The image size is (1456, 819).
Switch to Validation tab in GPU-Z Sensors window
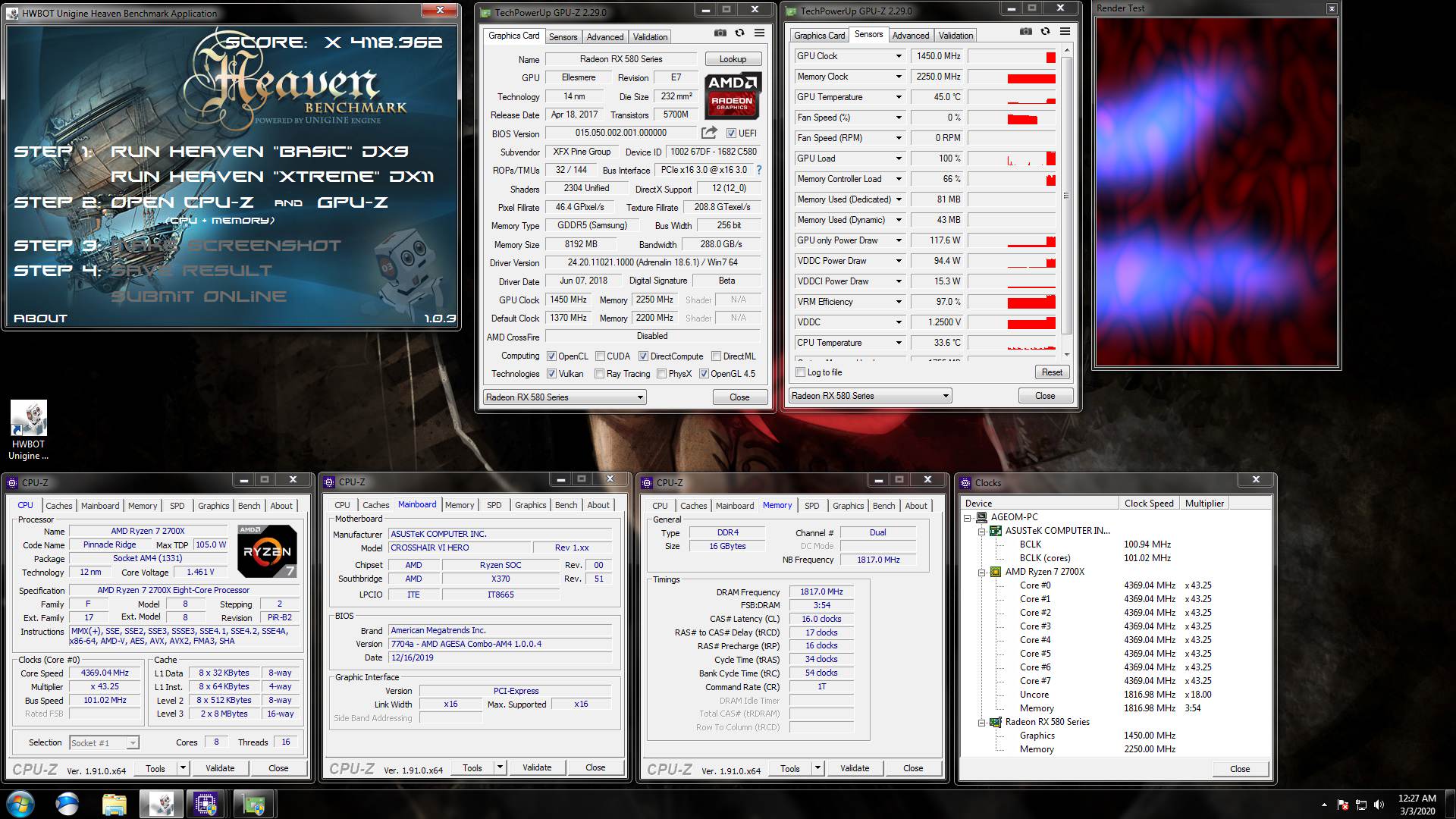click(x=955, y=36)
